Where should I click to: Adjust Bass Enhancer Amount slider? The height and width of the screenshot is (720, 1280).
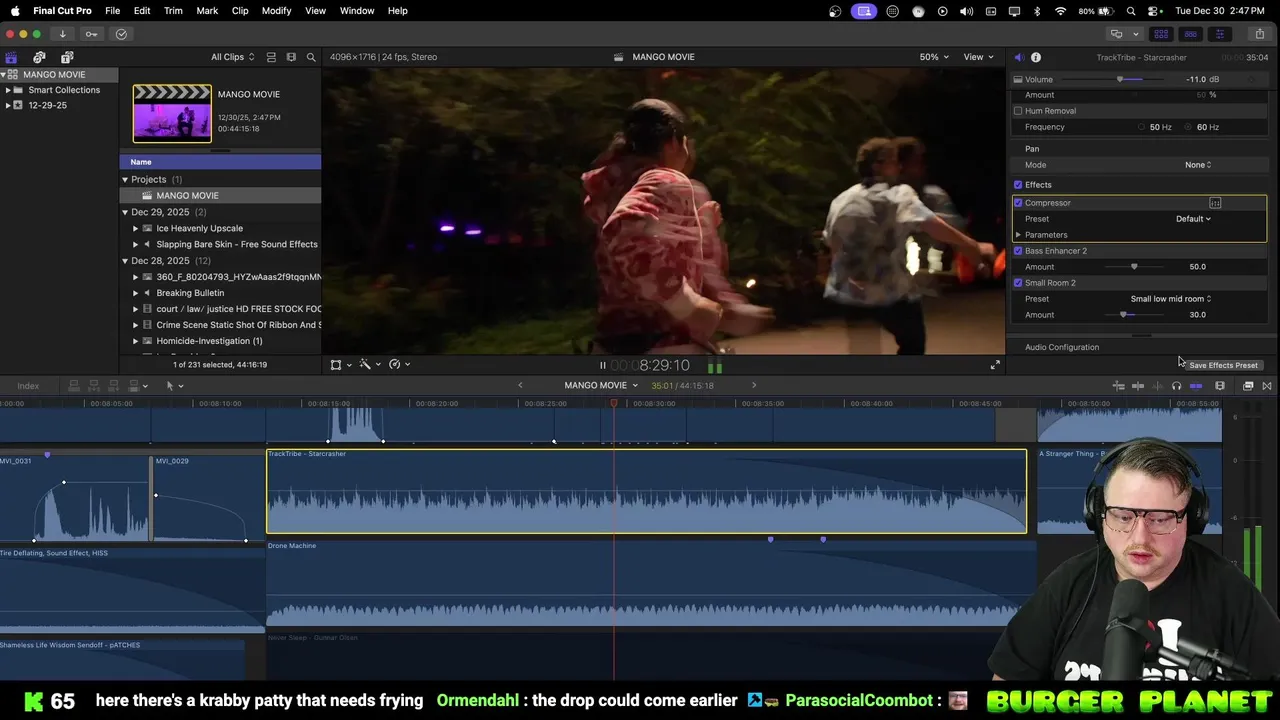coord(1134,267)
